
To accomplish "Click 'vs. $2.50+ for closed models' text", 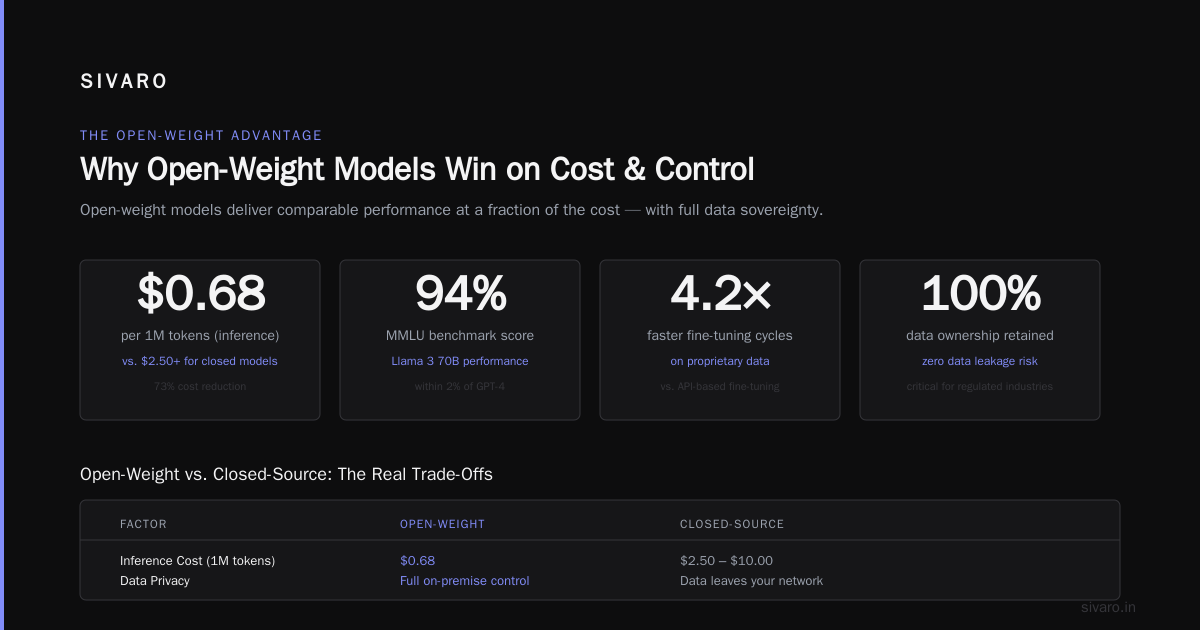I will [200, 361].
